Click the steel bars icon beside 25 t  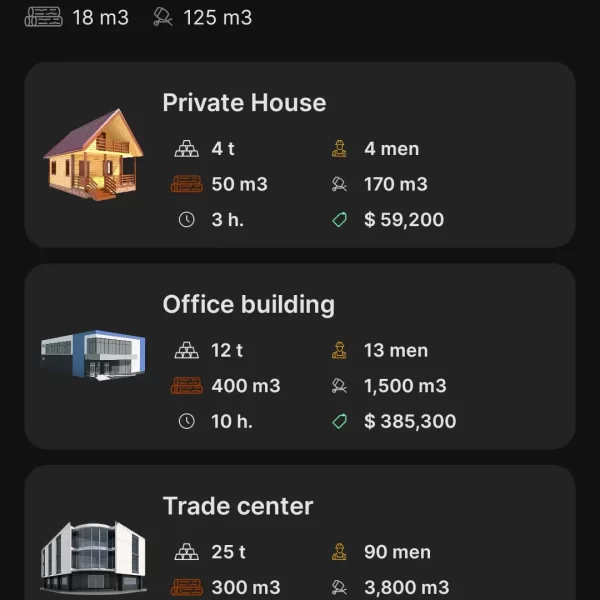[186, 552]
